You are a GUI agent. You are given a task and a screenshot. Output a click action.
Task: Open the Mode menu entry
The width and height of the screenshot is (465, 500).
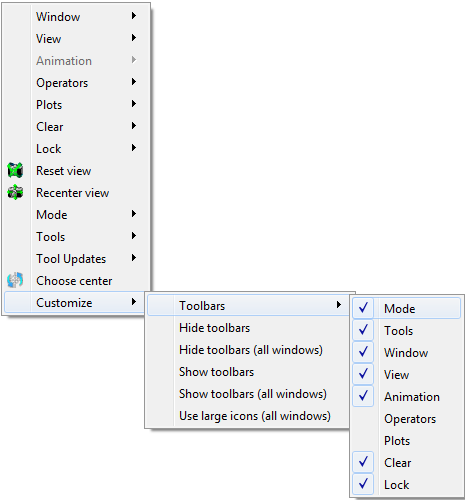(x=76, y=214)
